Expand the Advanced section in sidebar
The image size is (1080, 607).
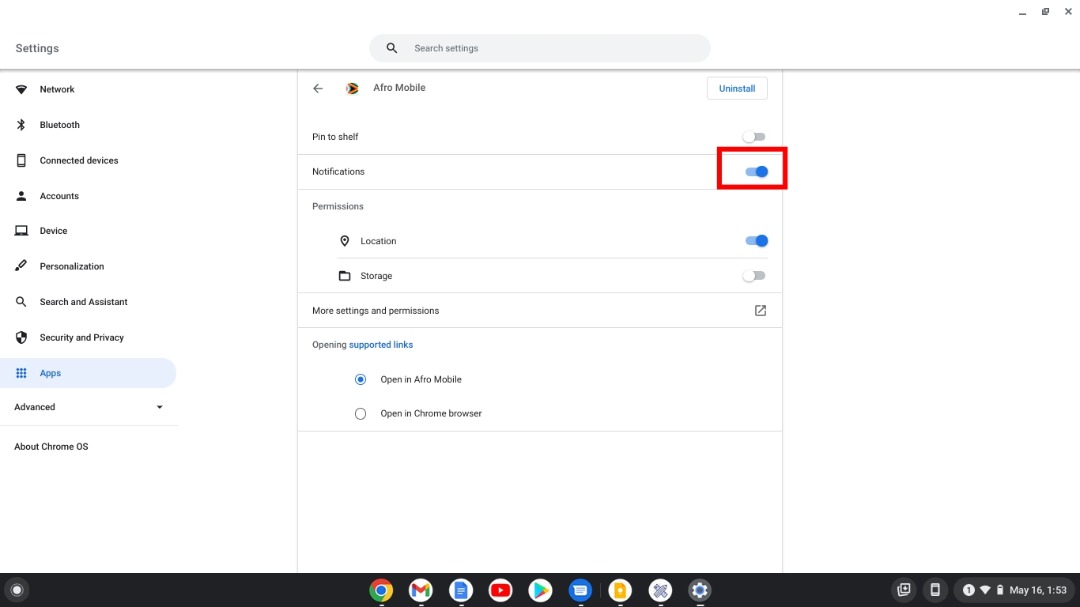click(88, 407)
